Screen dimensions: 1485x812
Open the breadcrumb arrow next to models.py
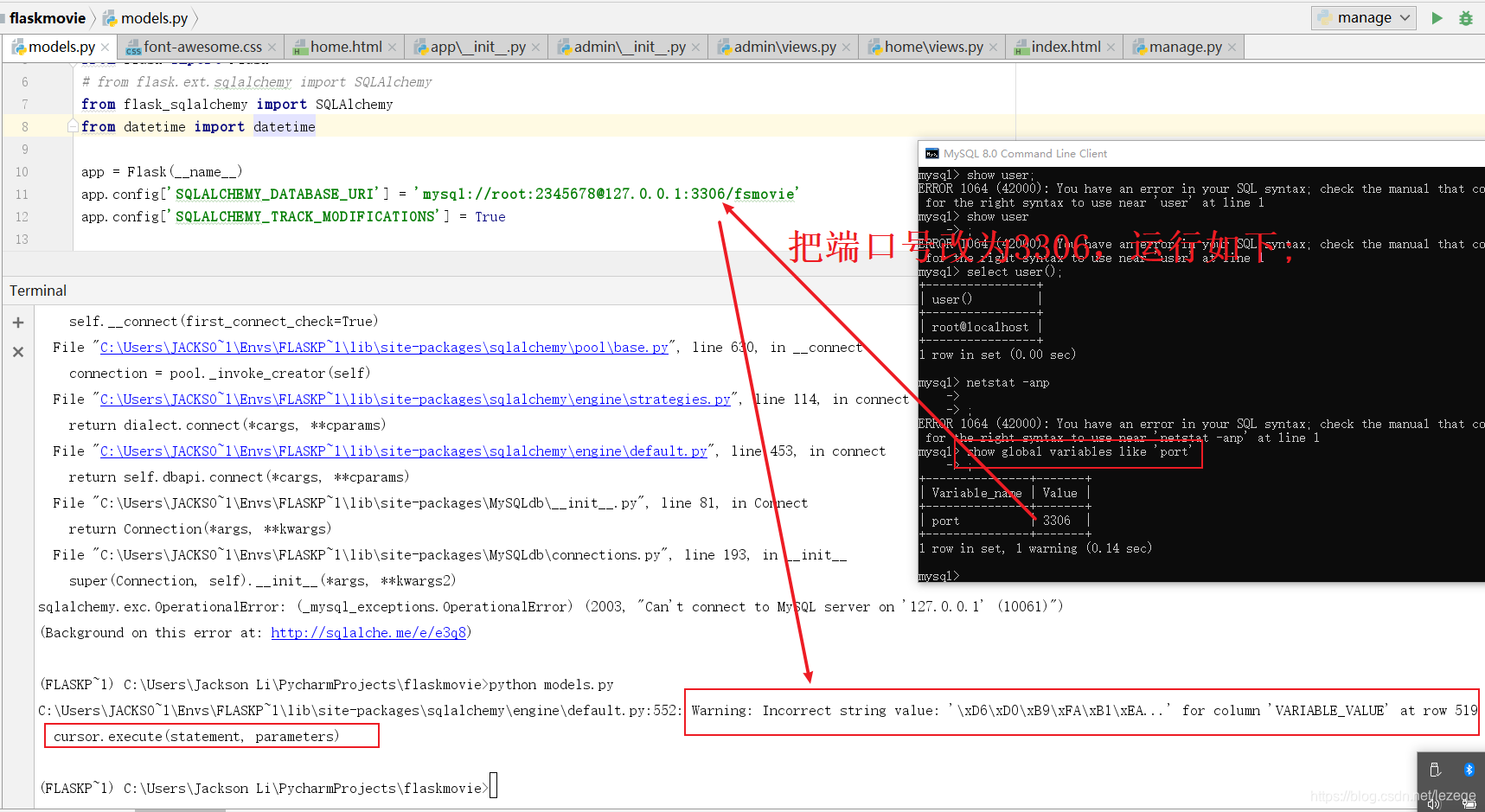pos(195,17)
